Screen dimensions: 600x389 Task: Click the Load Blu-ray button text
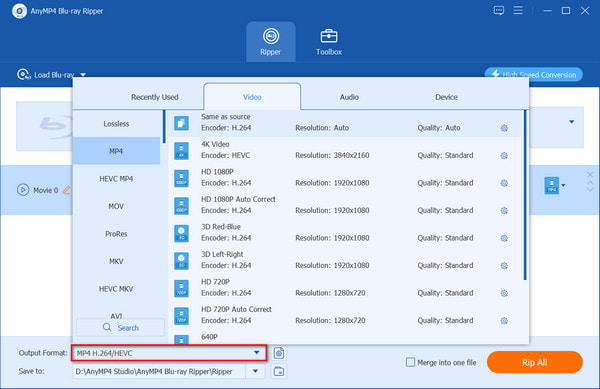click(x=54, y=75)
